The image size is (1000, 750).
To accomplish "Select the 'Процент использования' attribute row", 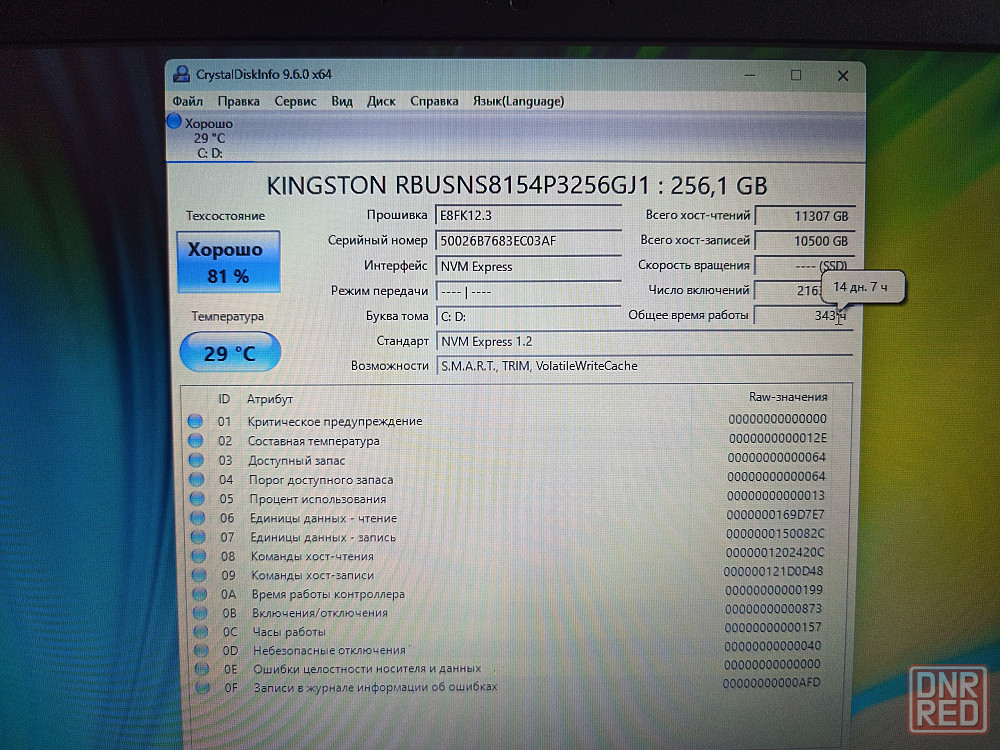I will click(x=509, y=497).
